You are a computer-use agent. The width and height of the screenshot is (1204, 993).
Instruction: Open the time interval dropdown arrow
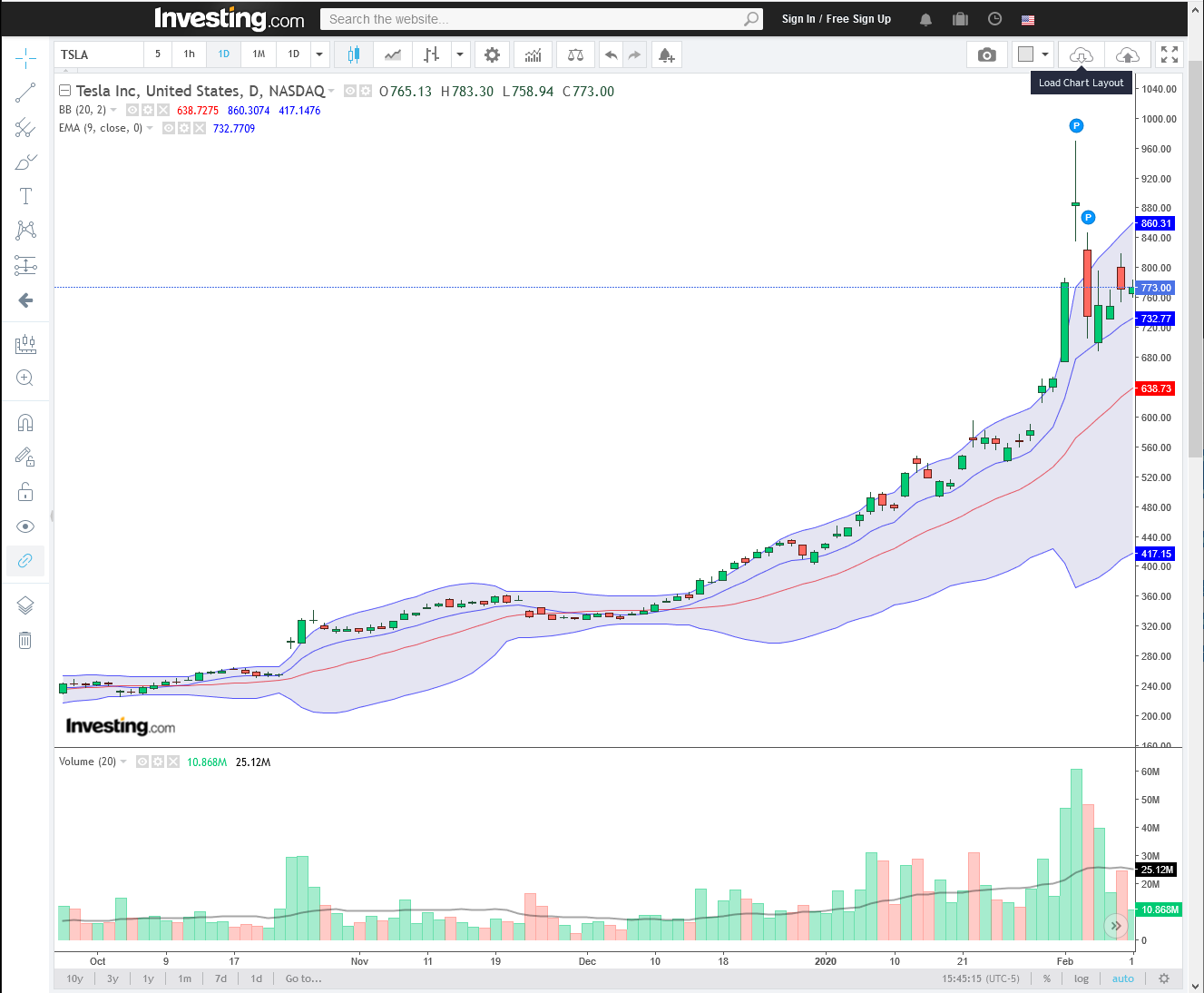319,54
